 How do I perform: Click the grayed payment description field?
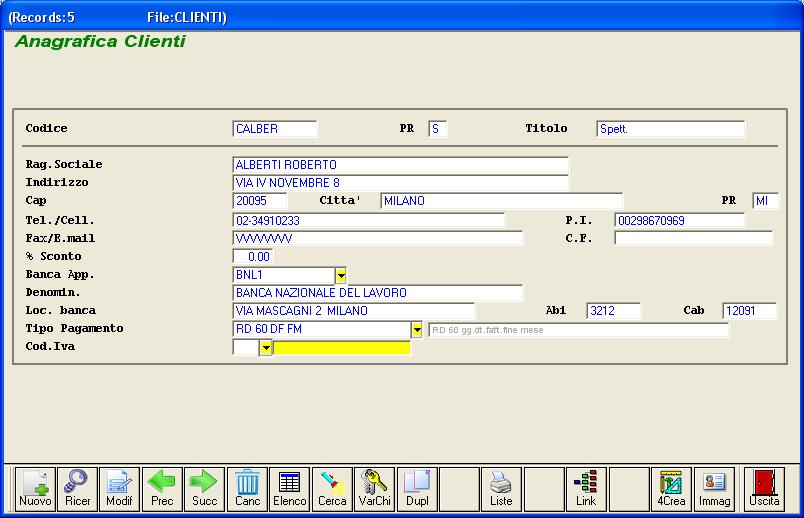[578, 330]
